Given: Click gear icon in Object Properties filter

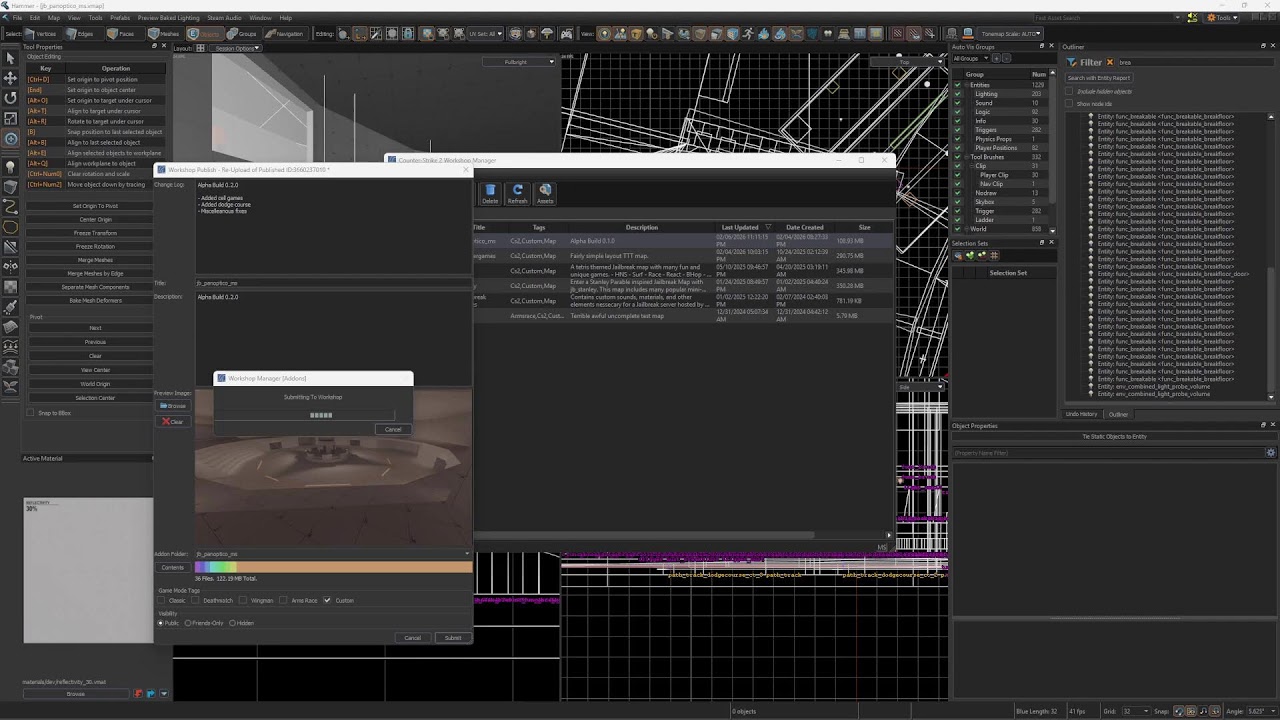Looking at the screenshot, I should tap(1271, 453).
